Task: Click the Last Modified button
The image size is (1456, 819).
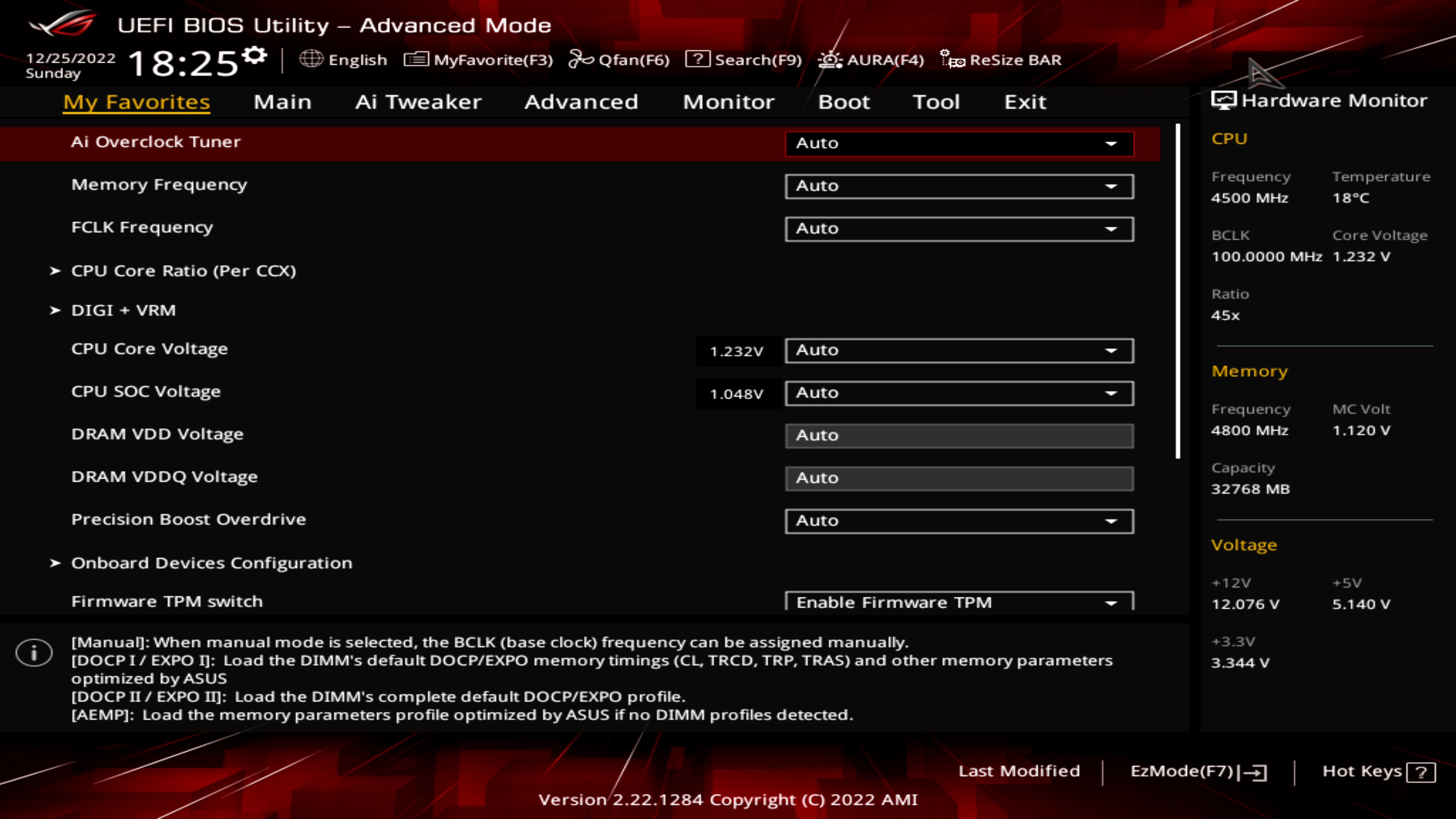Action: (1018, 771)
